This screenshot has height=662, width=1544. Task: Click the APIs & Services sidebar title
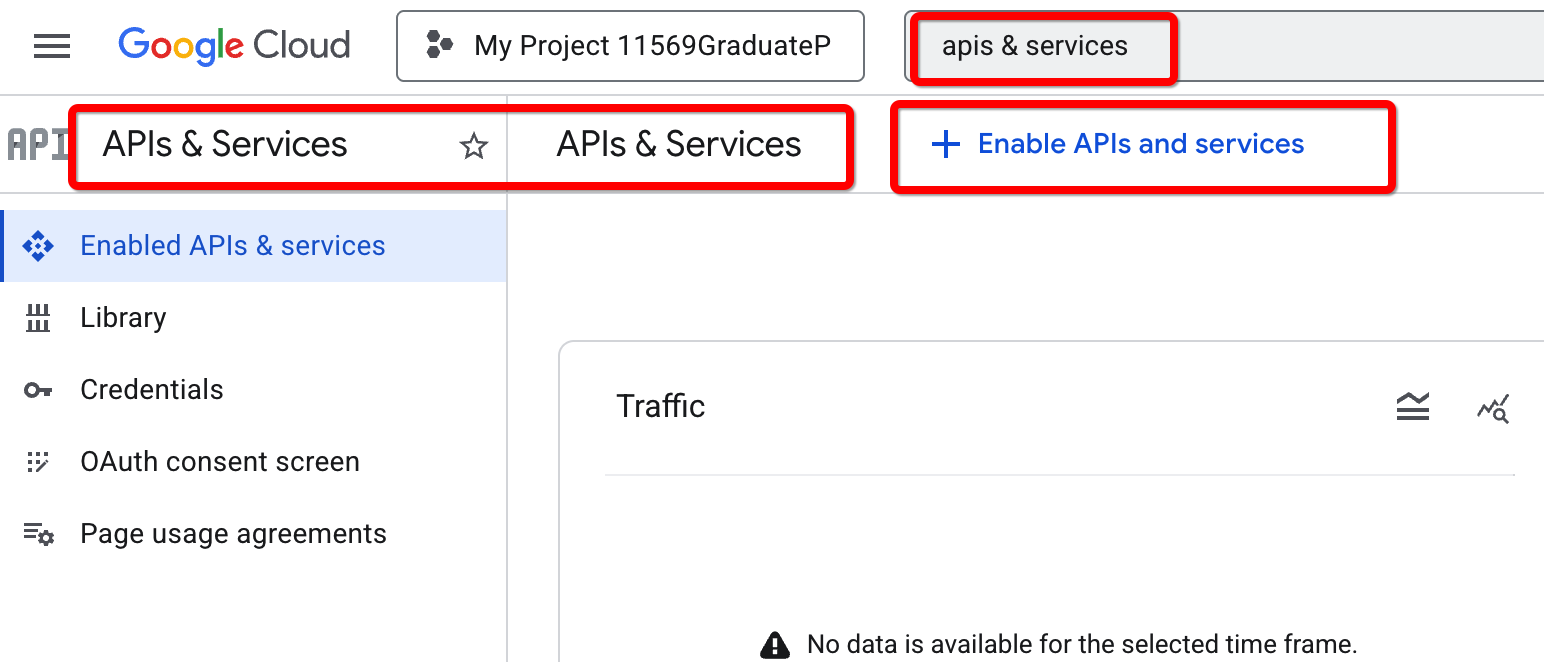225,145
